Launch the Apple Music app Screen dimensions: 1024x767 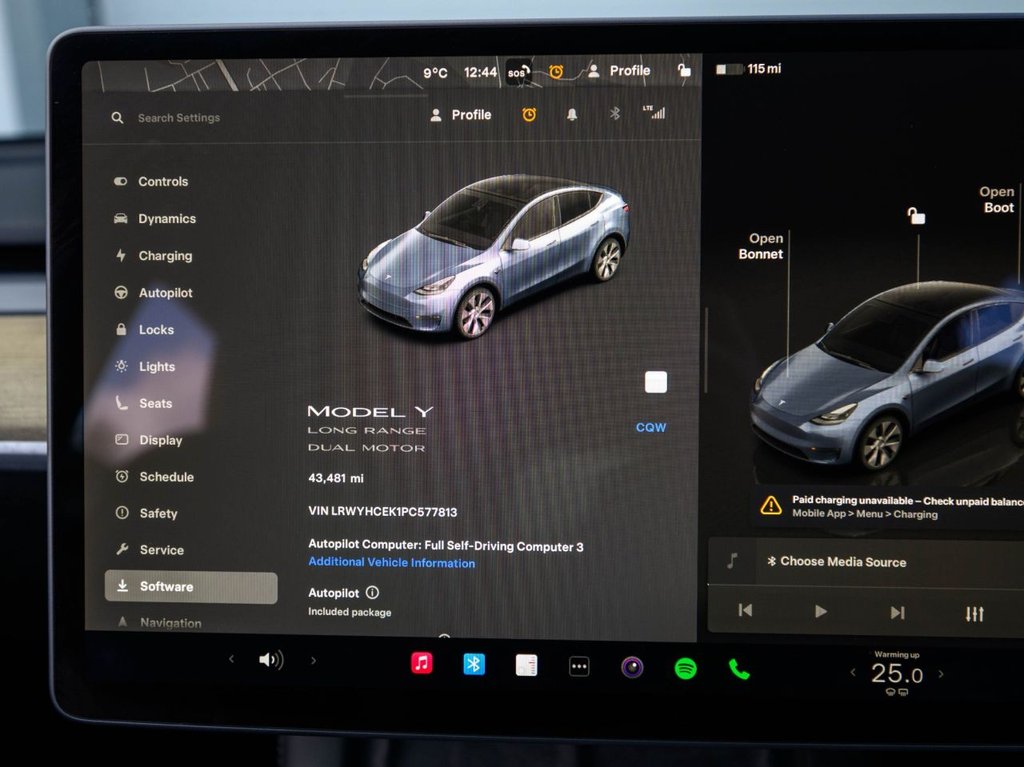point(420,663)
